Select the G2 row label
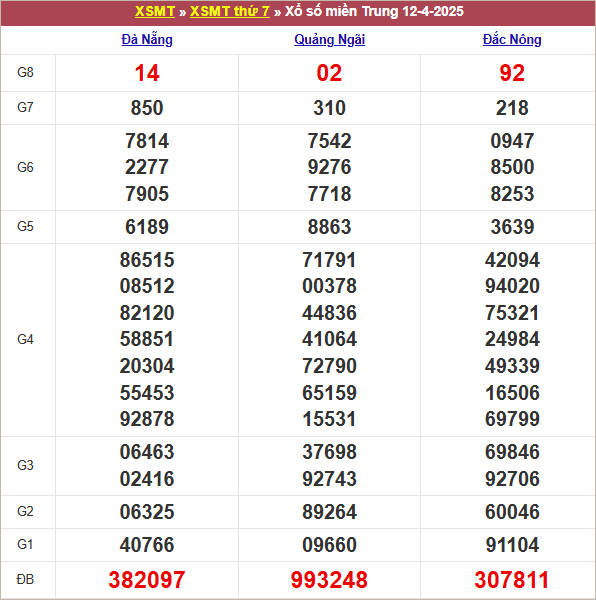Screen dimensions: 596x600 [25, 512]
